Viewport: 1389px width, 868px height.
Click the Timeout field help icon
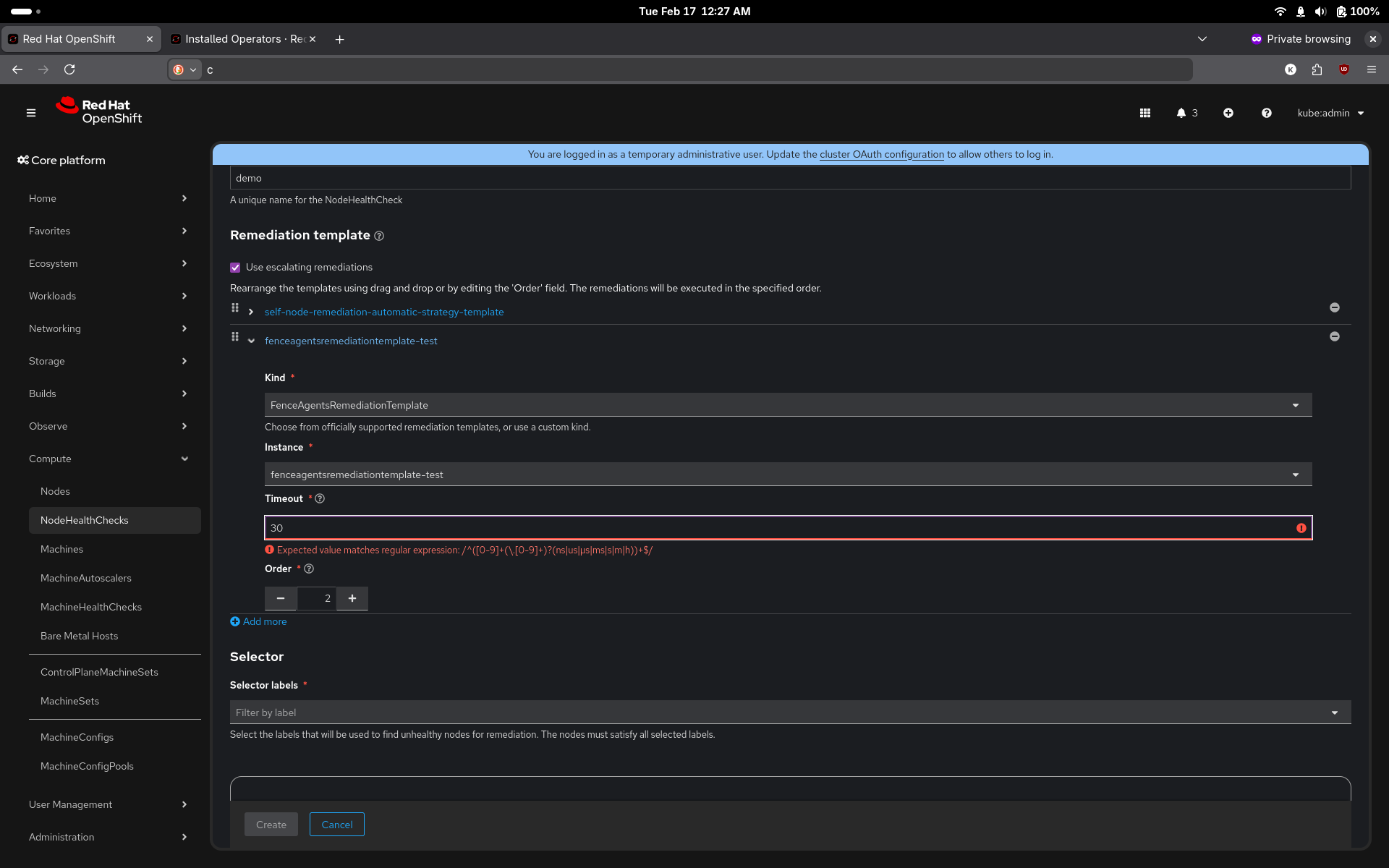pyautogui.click(x=320, y=498)
